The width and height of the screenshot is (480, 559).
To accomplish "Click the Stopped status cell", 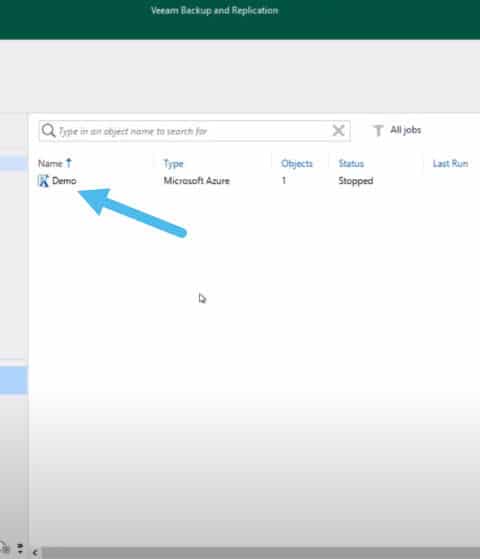I will (356, 181).
